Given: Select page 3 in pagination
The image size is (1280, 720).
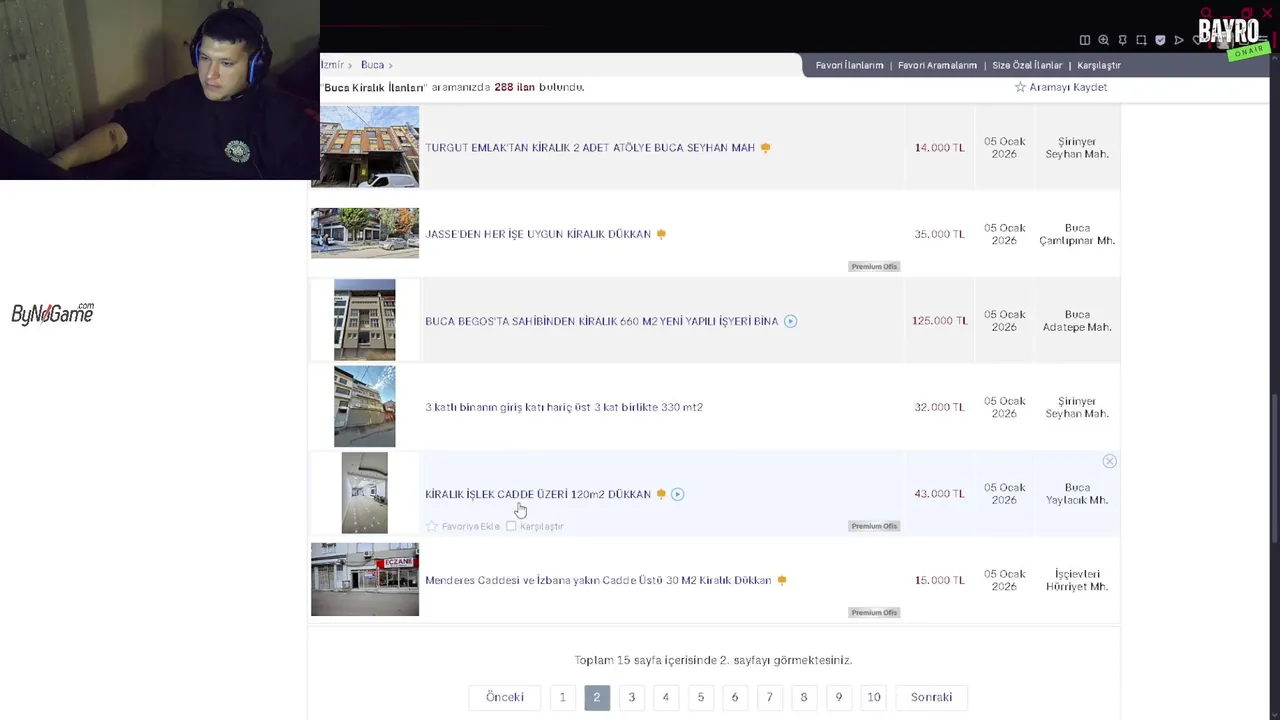Looking at the screenshot, I should point(631,697).
